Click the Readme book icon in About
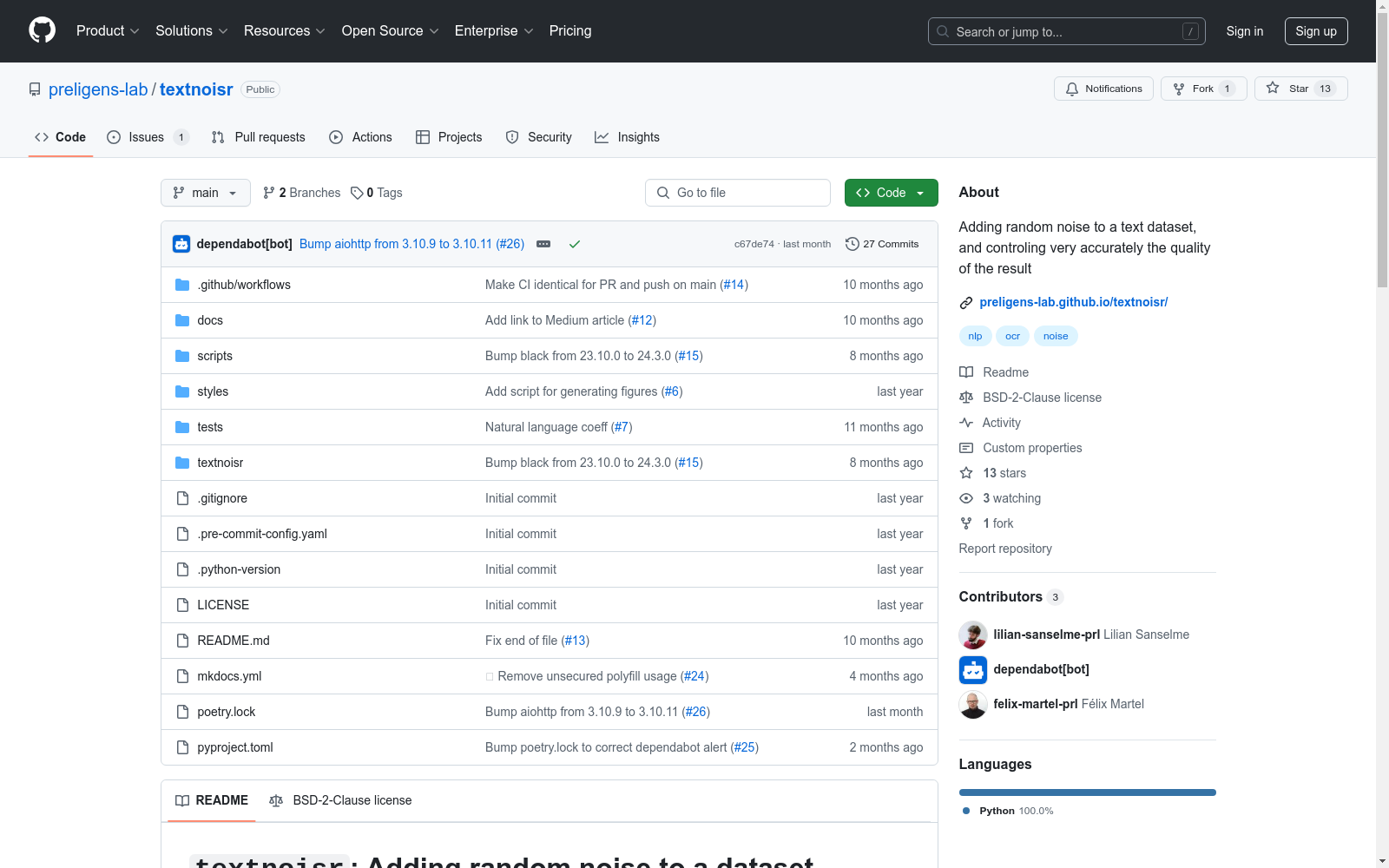 click(x=966, y=372)
